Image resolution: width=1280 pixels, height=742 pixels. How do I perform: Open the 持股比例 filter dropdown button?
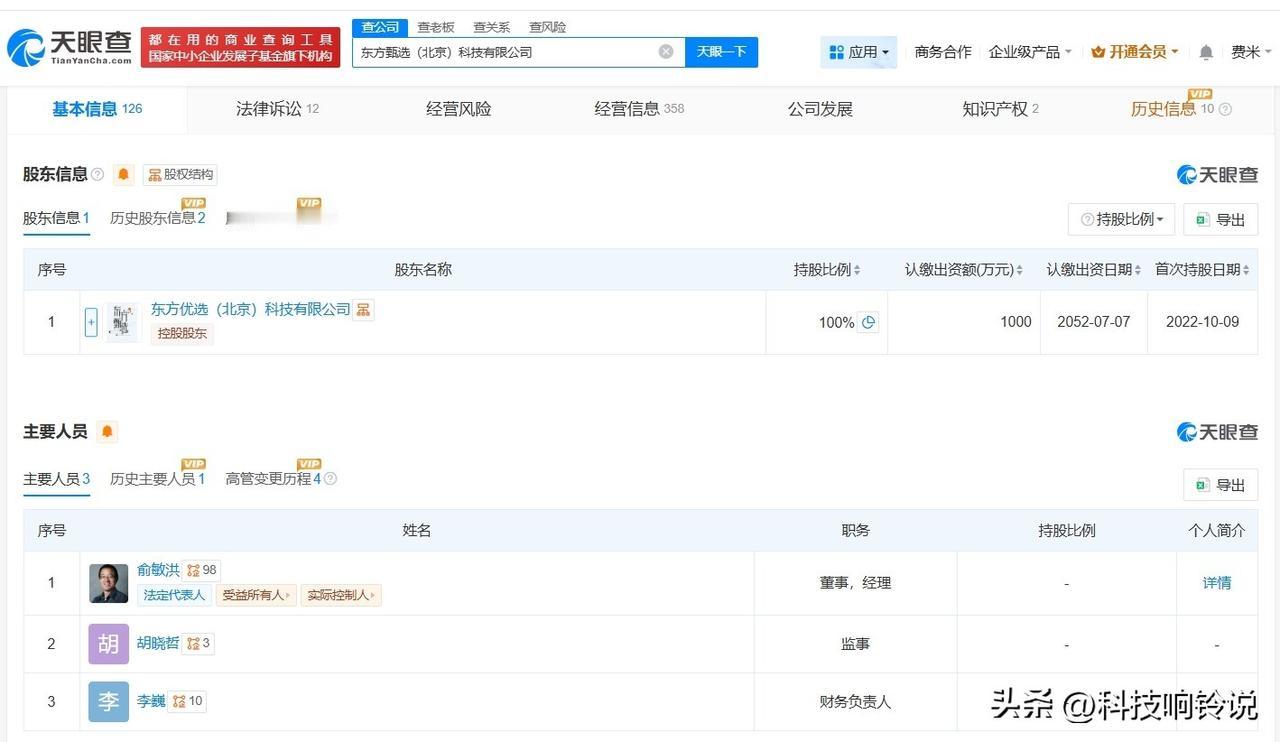[1121, 219]
